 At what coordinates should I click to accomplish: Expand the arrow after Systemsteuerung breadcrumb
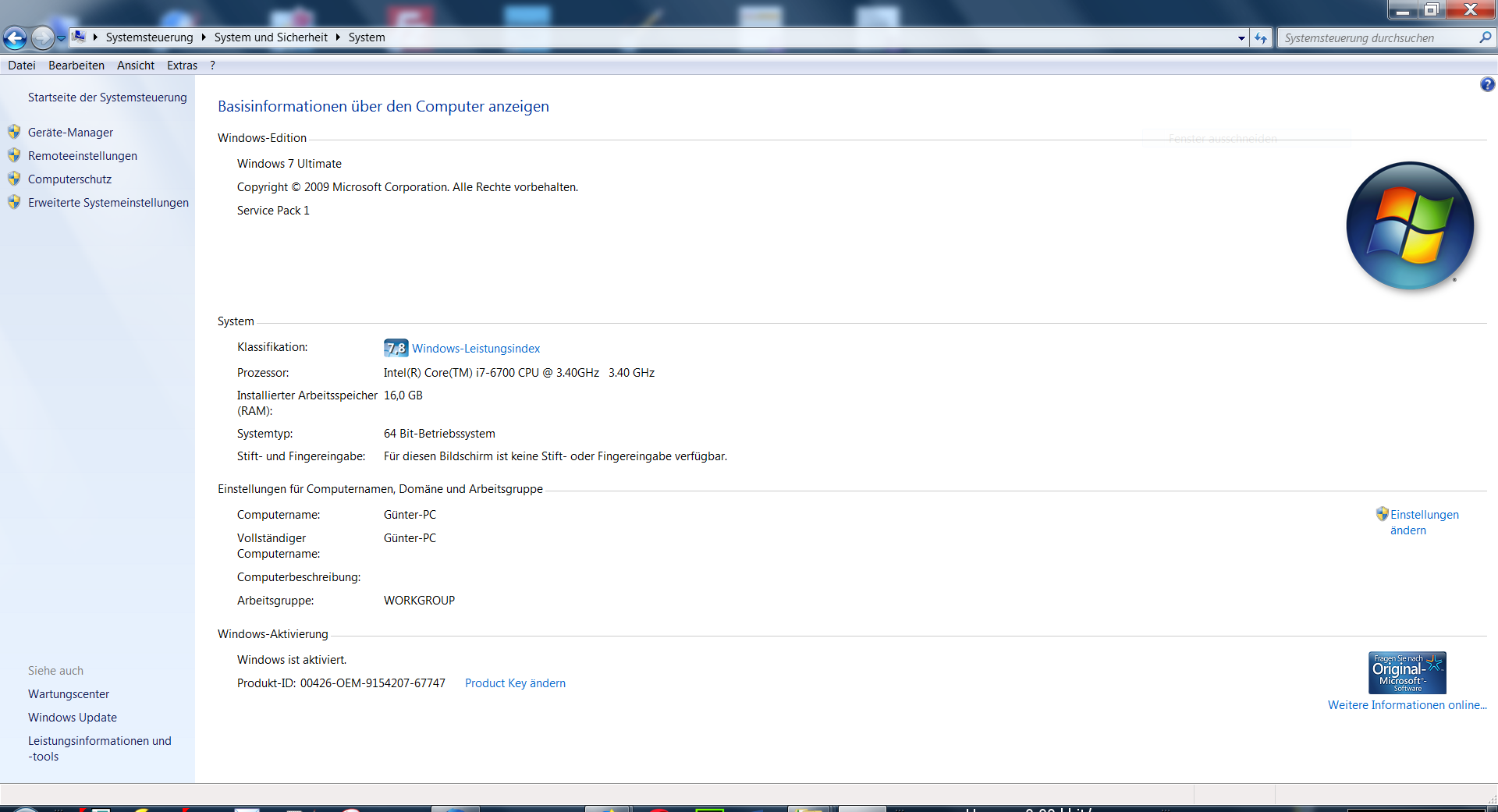[x=204, y=37]
